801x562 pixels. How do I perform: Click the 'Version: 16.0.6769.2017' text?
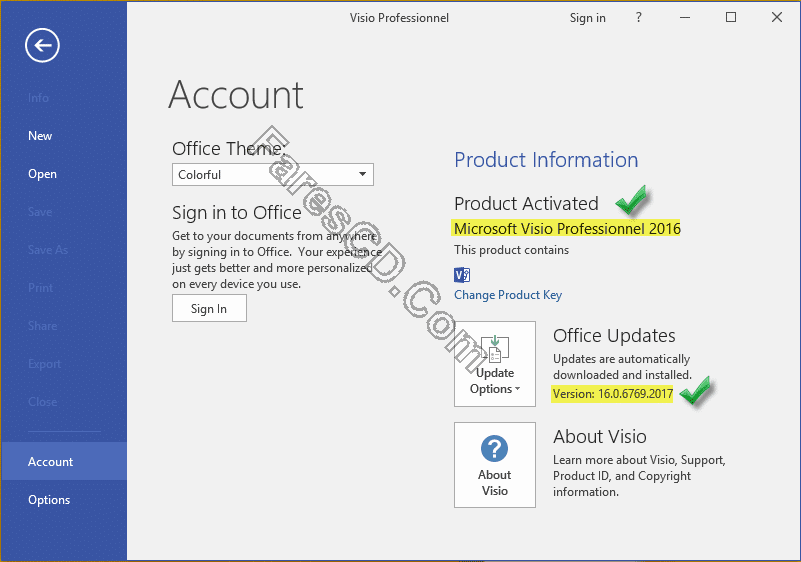[x=612, y=394]
